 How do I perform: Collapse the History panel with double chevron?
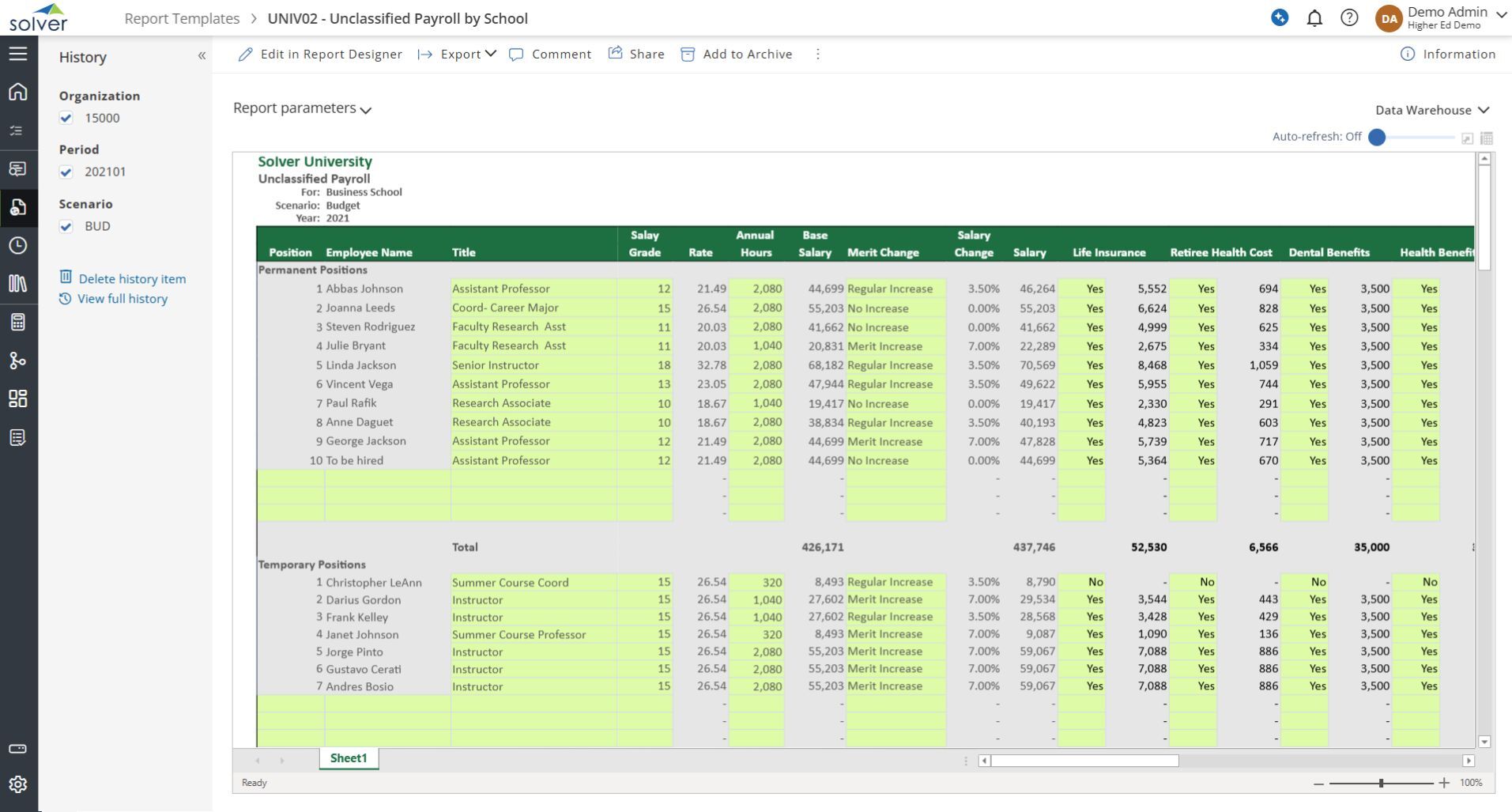202,56
